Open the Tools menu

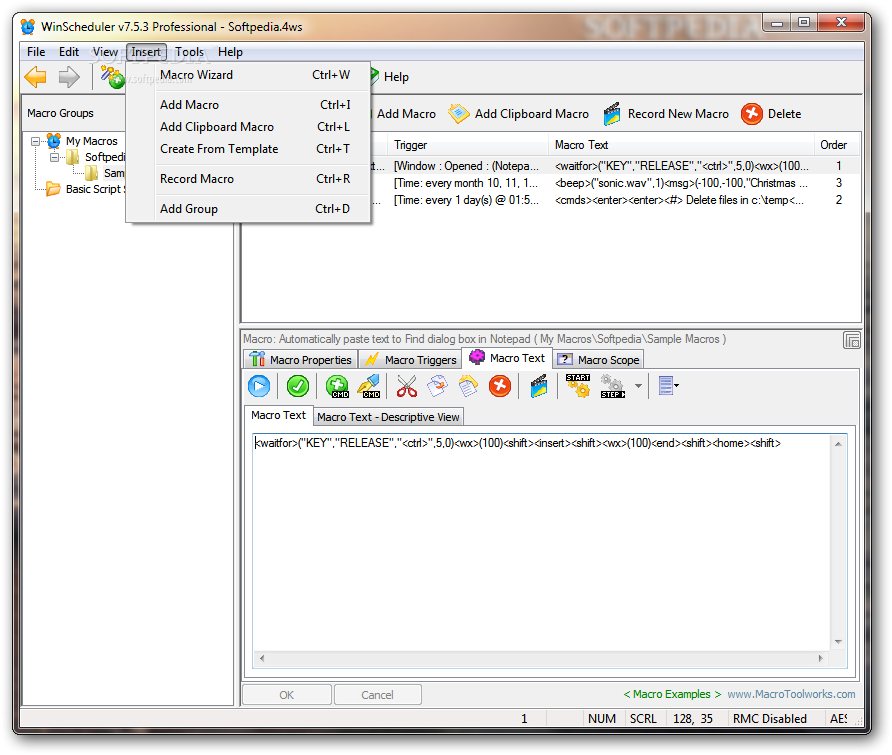pos(189,52)
